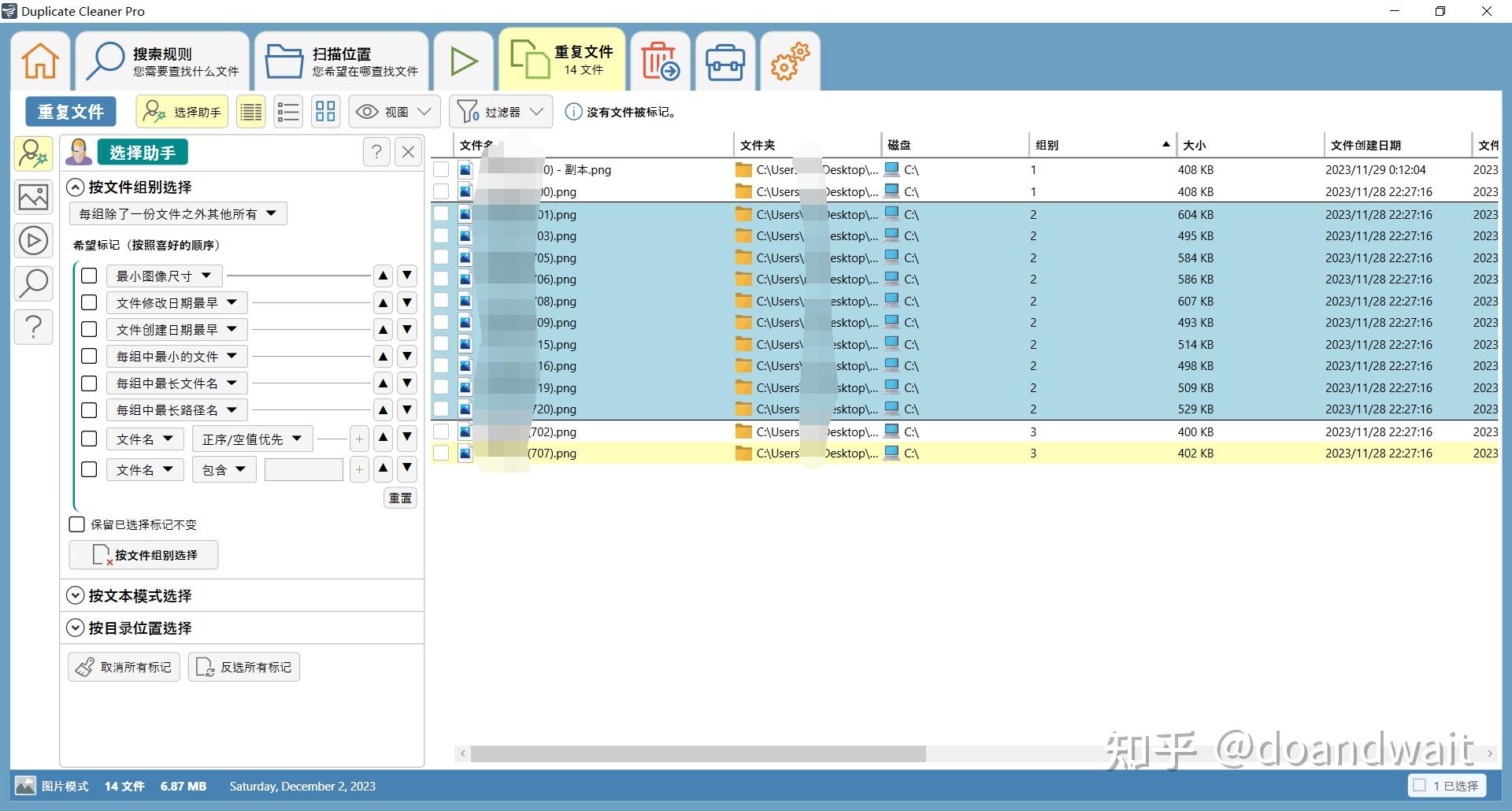Click the info icon beside 没有文件被标记

coord(573,112)
